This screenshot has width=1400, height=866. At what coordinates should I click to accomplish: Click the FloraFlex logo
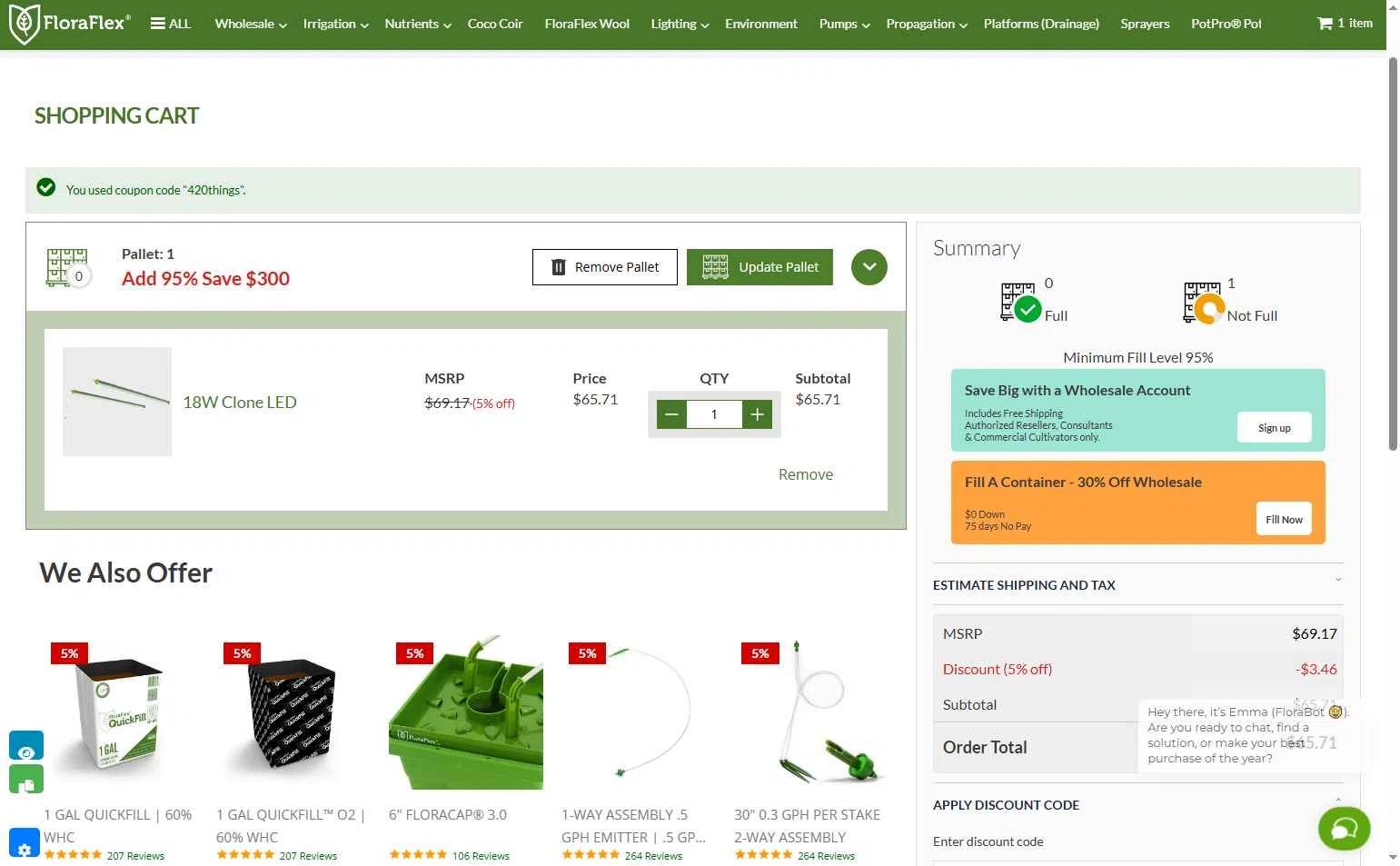(69, 24)
